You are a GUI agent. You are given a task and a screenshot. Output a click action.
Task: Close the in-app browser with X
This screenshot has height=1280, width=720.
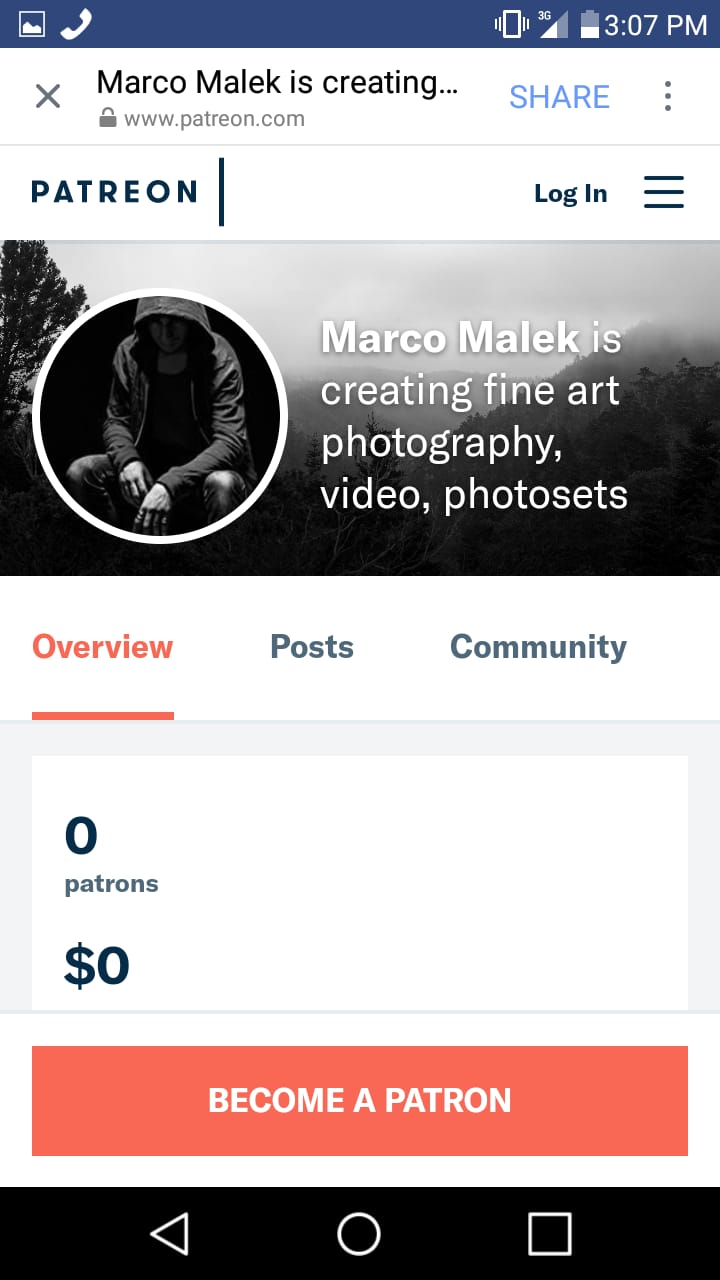[48, 96]
